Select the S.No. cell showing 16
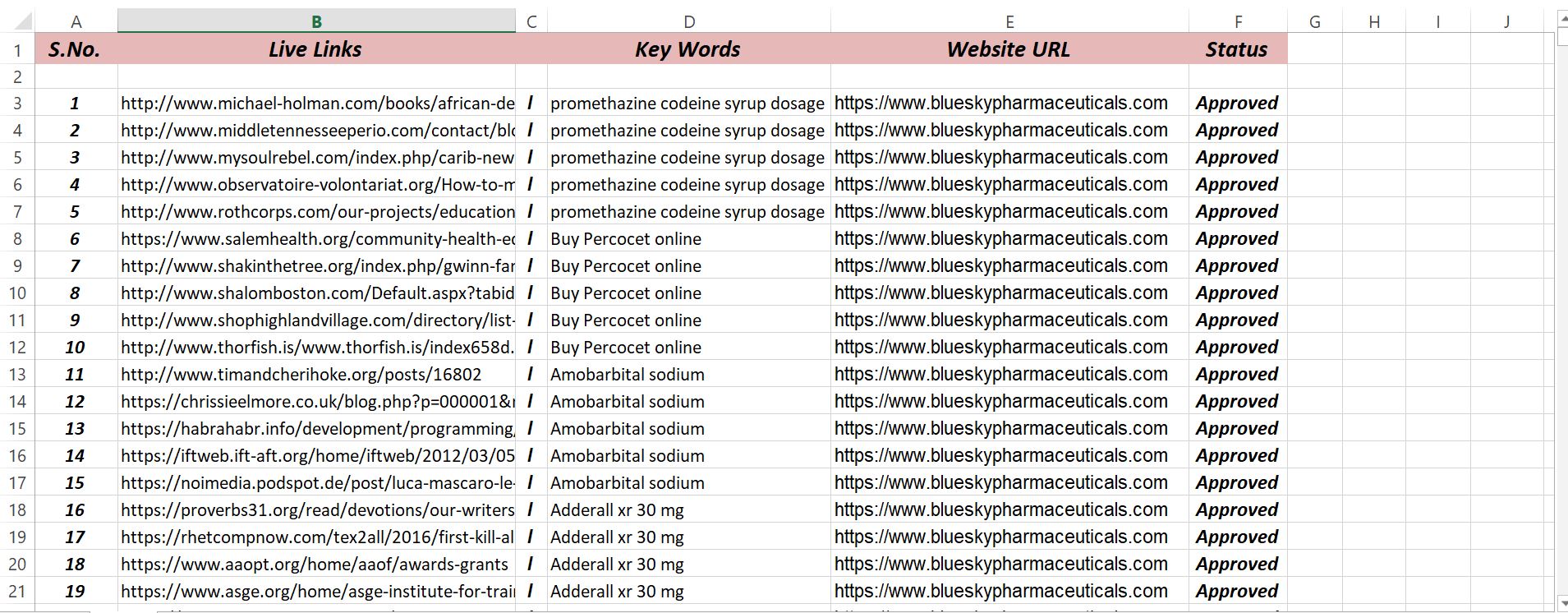1568x613 pixels. pos(75,510)
